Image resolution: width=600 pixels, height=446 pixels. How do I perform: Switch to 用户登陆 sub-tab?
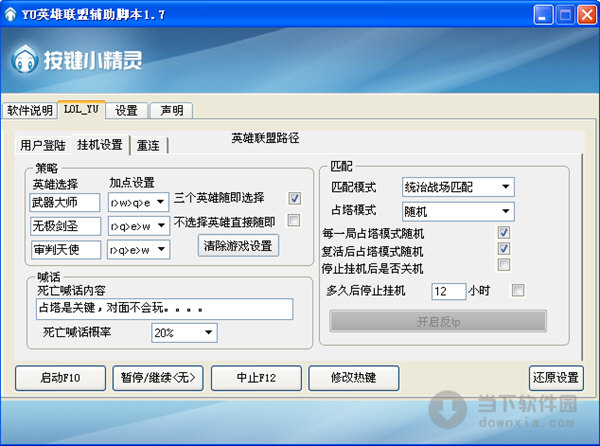43,145
